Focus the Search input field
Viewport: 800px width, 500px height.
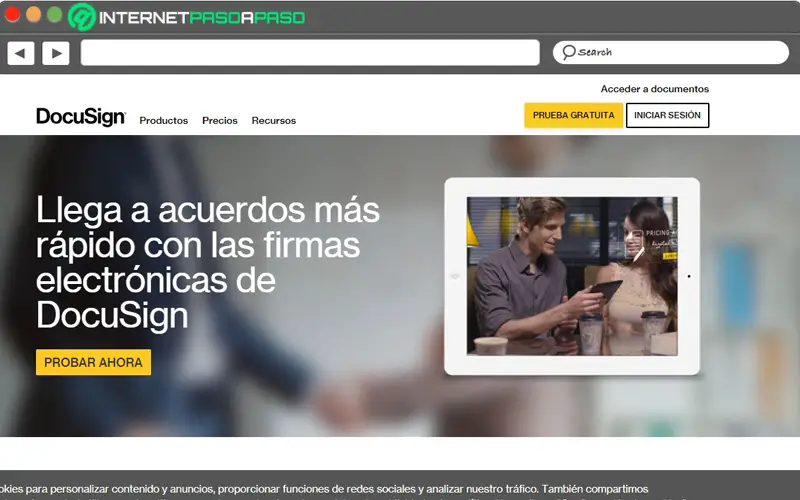pos(671,53)
